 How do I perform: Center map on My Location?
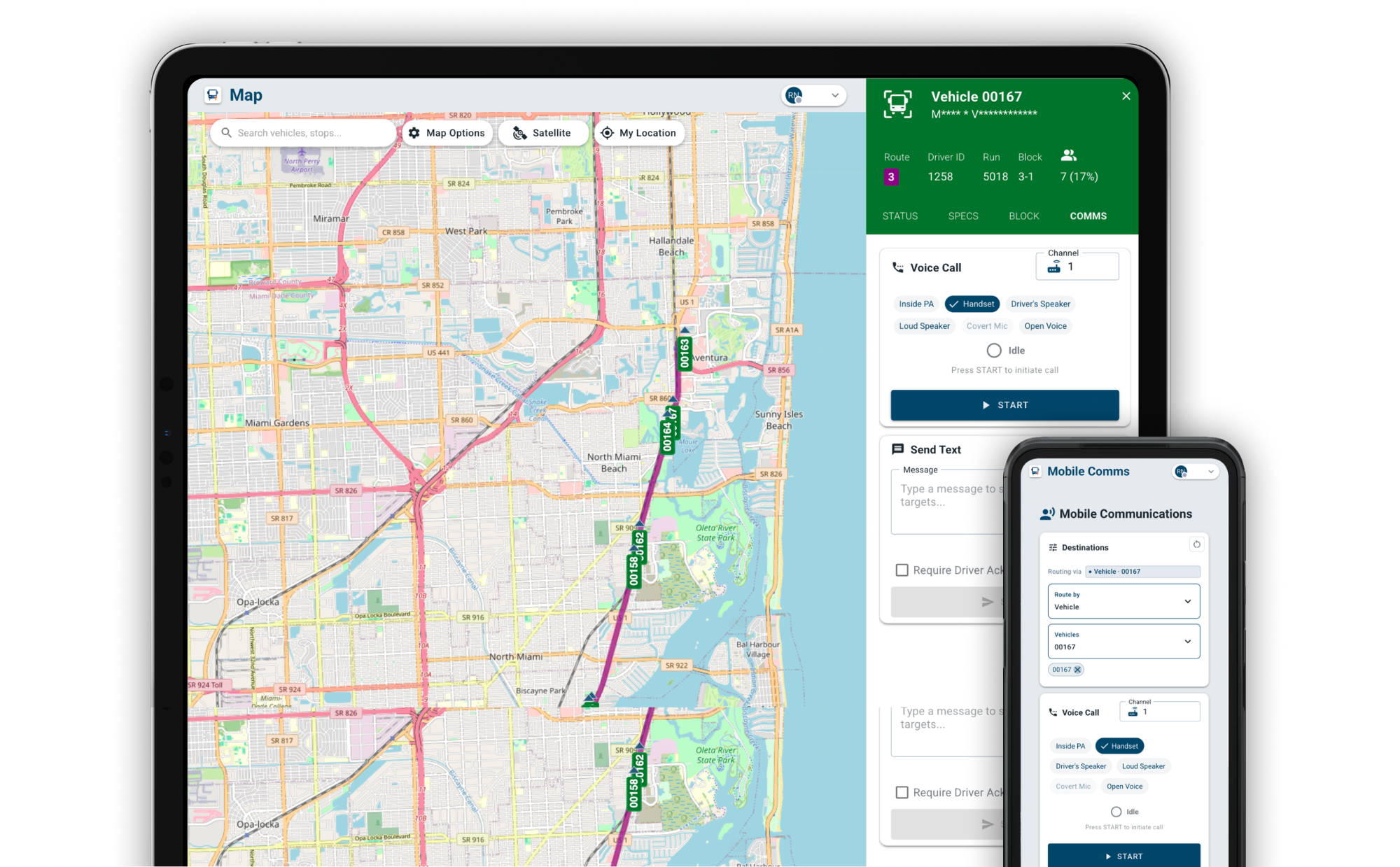coord(639,133)
